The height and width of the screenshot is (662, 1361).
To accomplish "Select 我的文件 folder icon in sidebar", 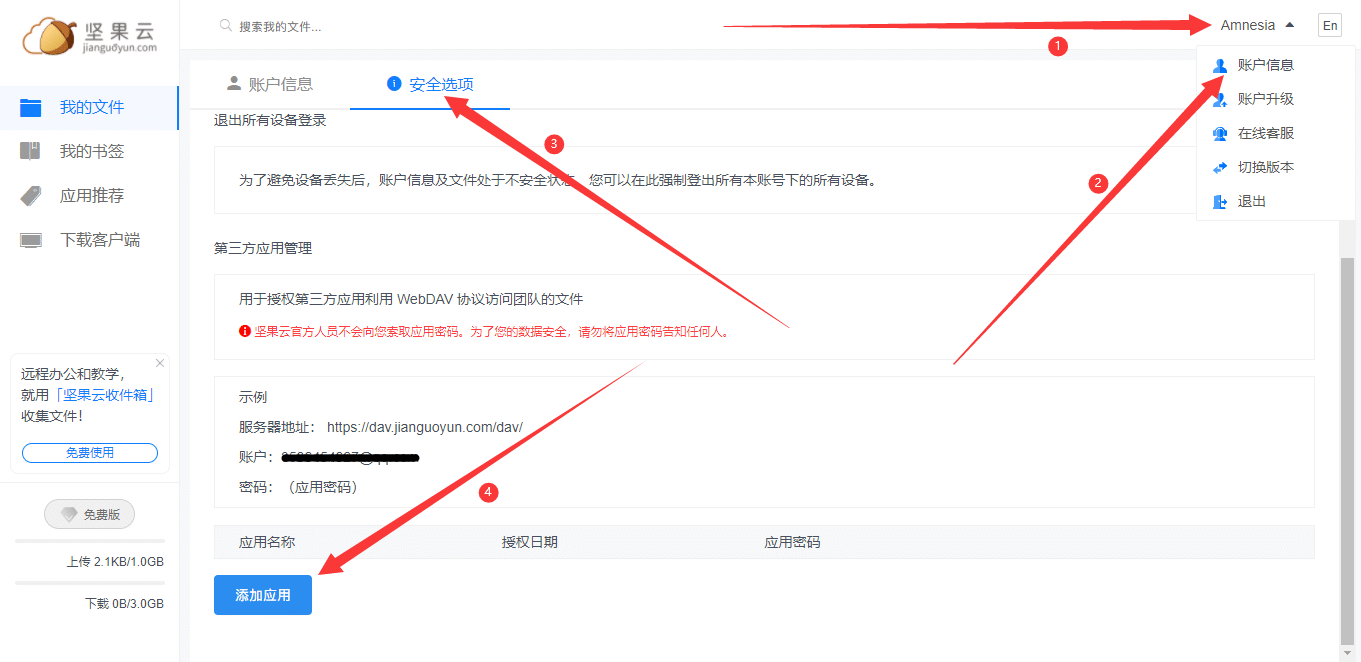I will pyautogui.click(x=30, y=107).
